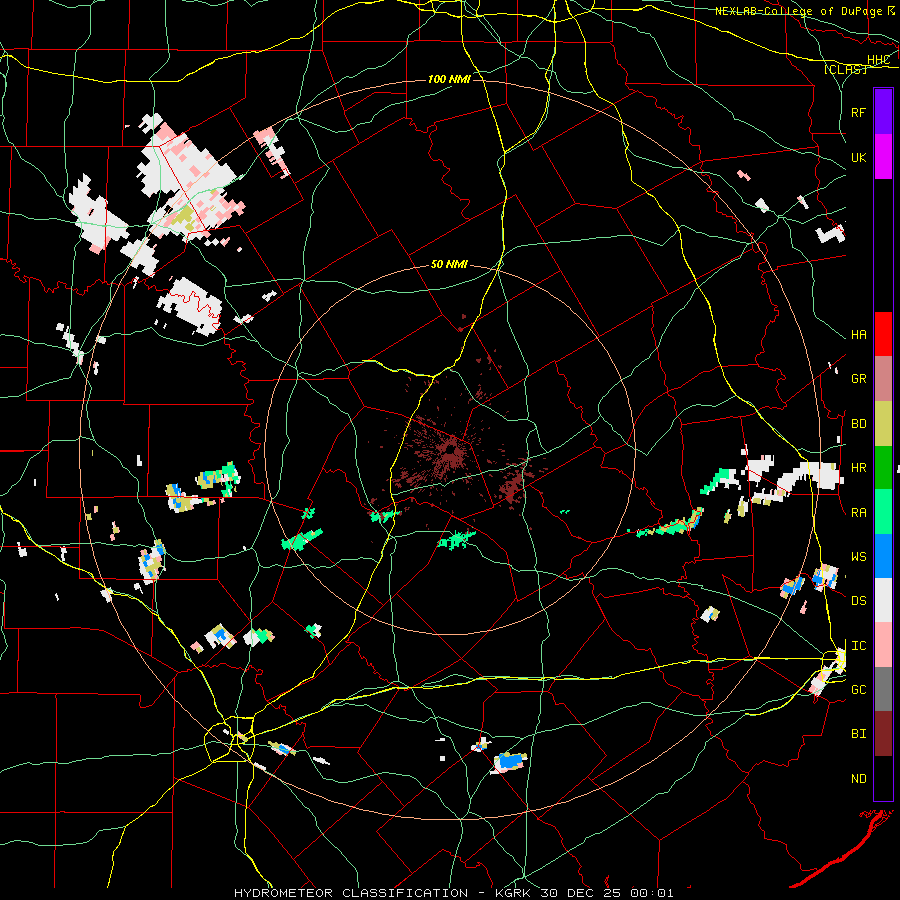Select the BI legend label

[858, 734]
